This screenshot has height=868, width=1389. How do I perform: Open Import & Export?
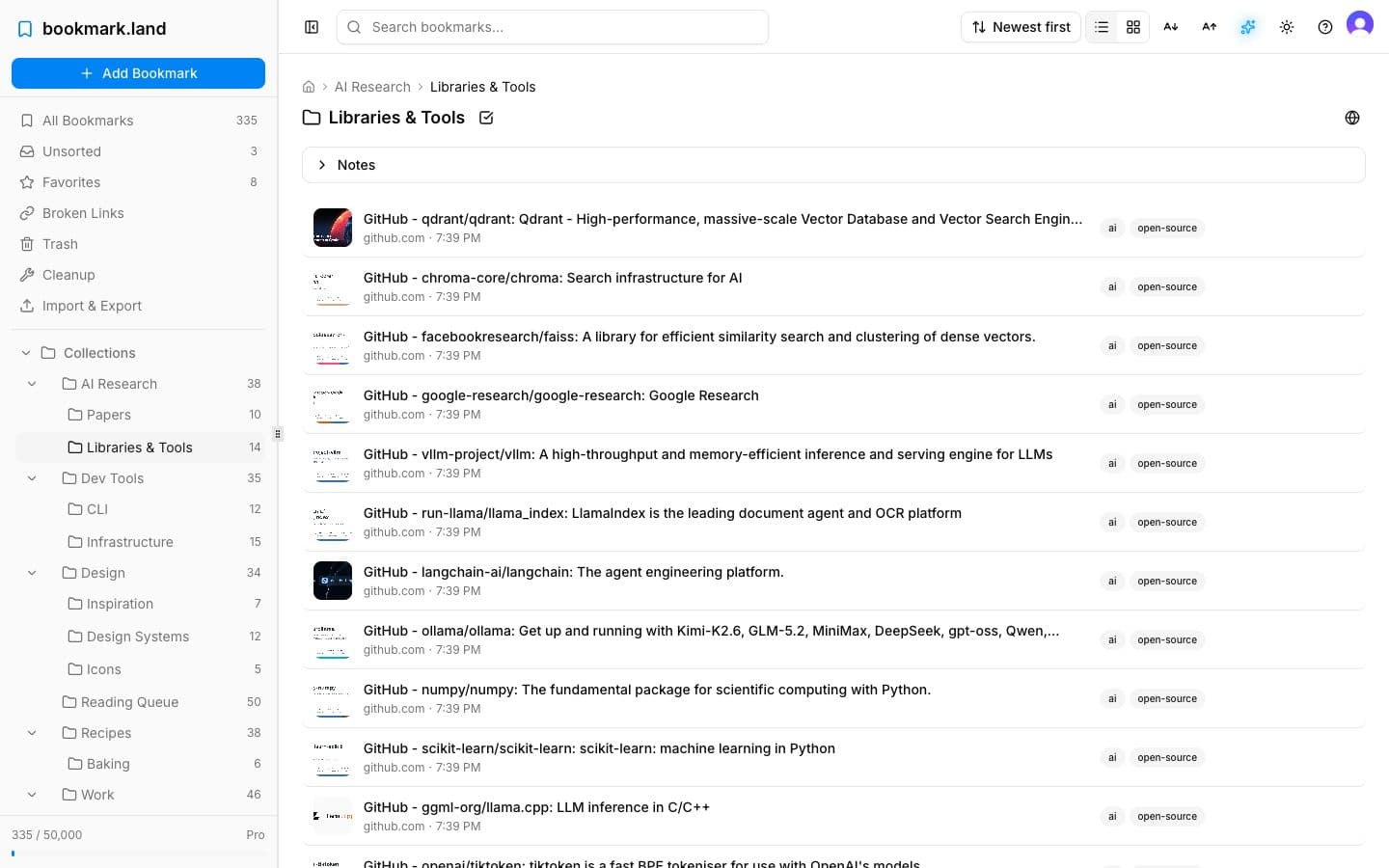(138, 306)
